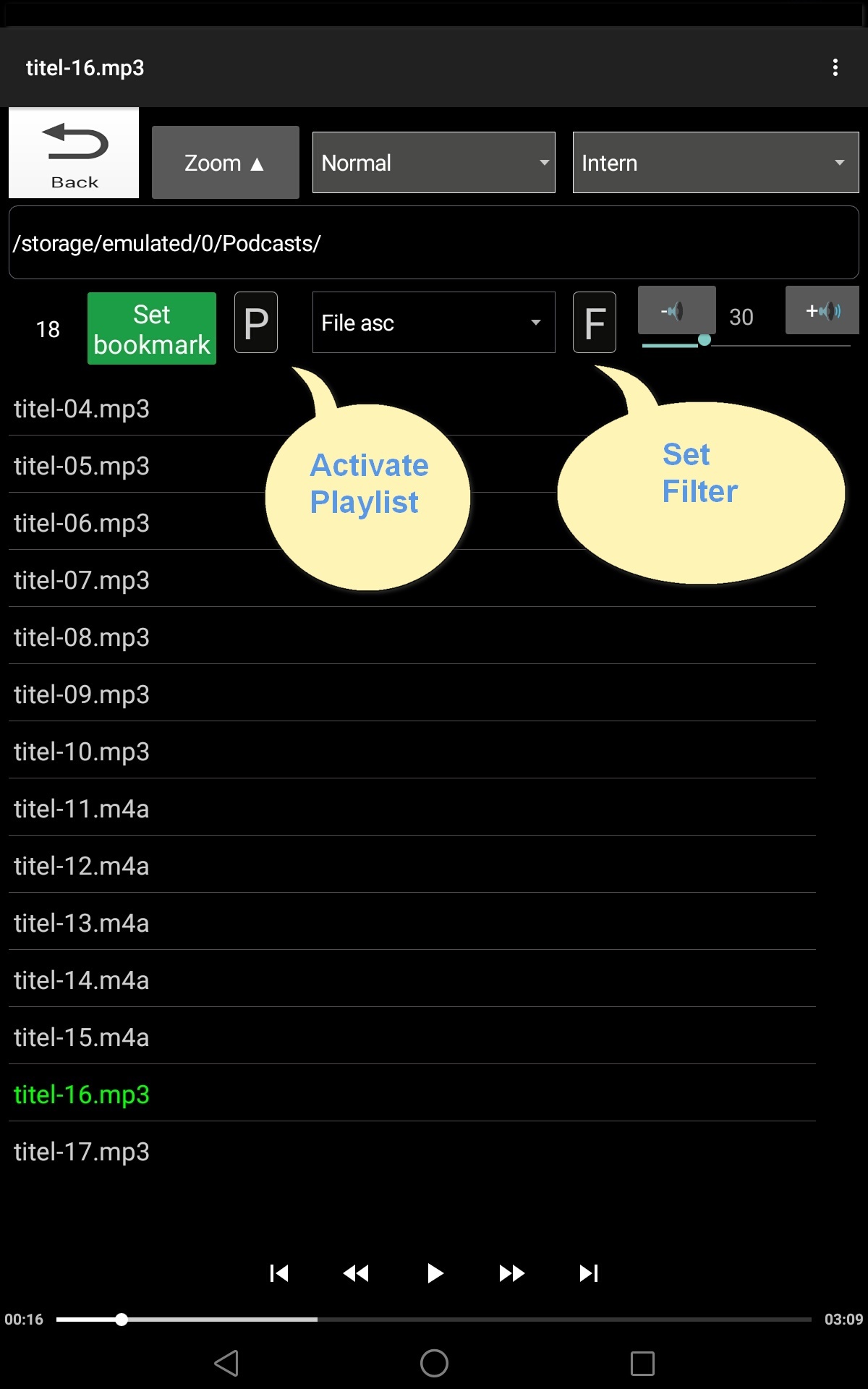Select titel-17.mp3 in the list
The height and width of the screenshot is (1389, 868).
point(412,1151)
